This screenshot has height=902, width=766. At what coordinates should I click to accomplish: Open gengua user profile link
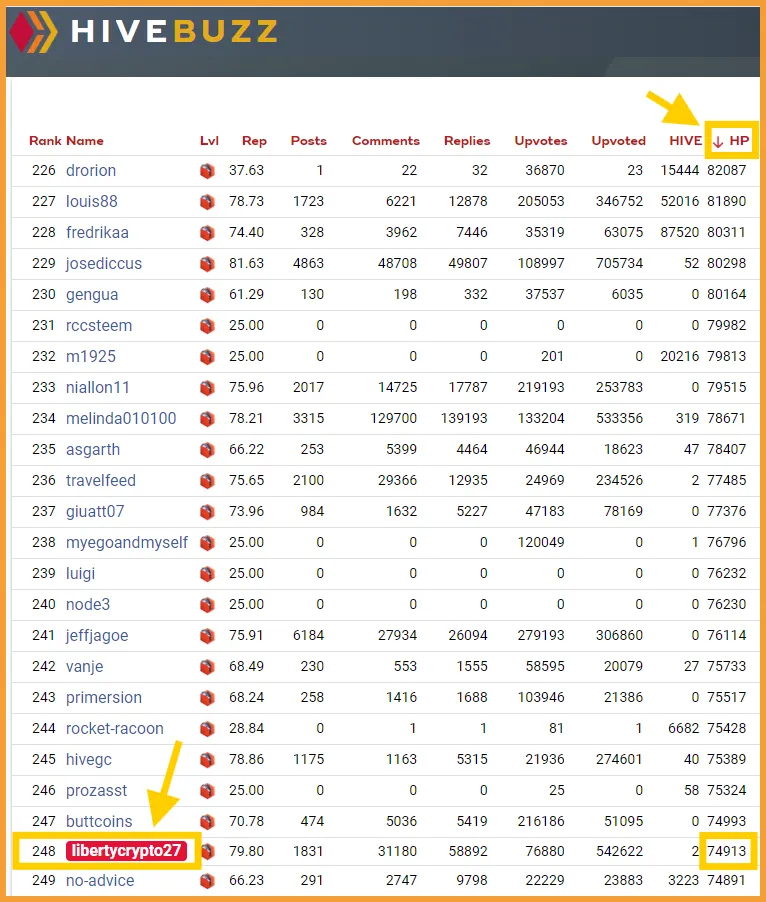[x=92, y=295]
